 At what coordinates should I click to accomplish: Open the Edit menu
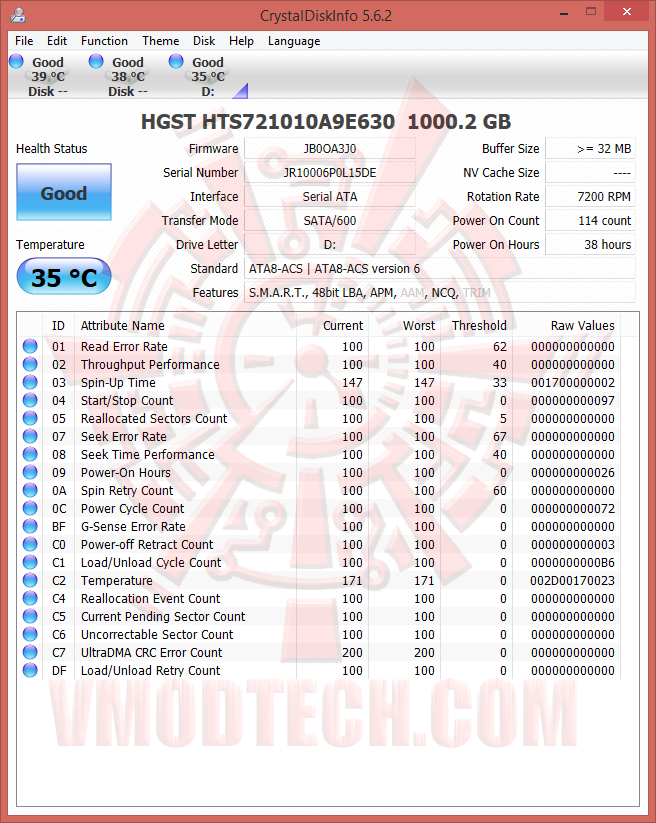point(57,41)
